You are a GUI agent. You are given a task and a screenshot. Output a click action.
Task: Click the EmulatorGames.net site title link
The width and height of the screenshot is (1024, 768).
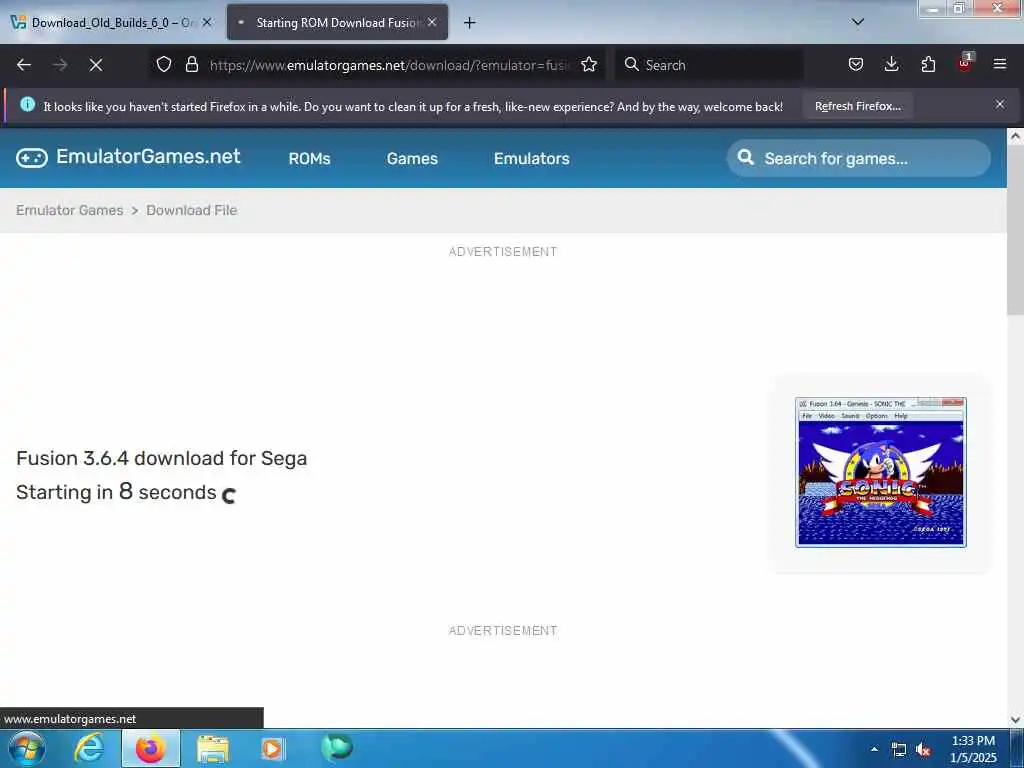pyautogui.click(x=148, y=157)
